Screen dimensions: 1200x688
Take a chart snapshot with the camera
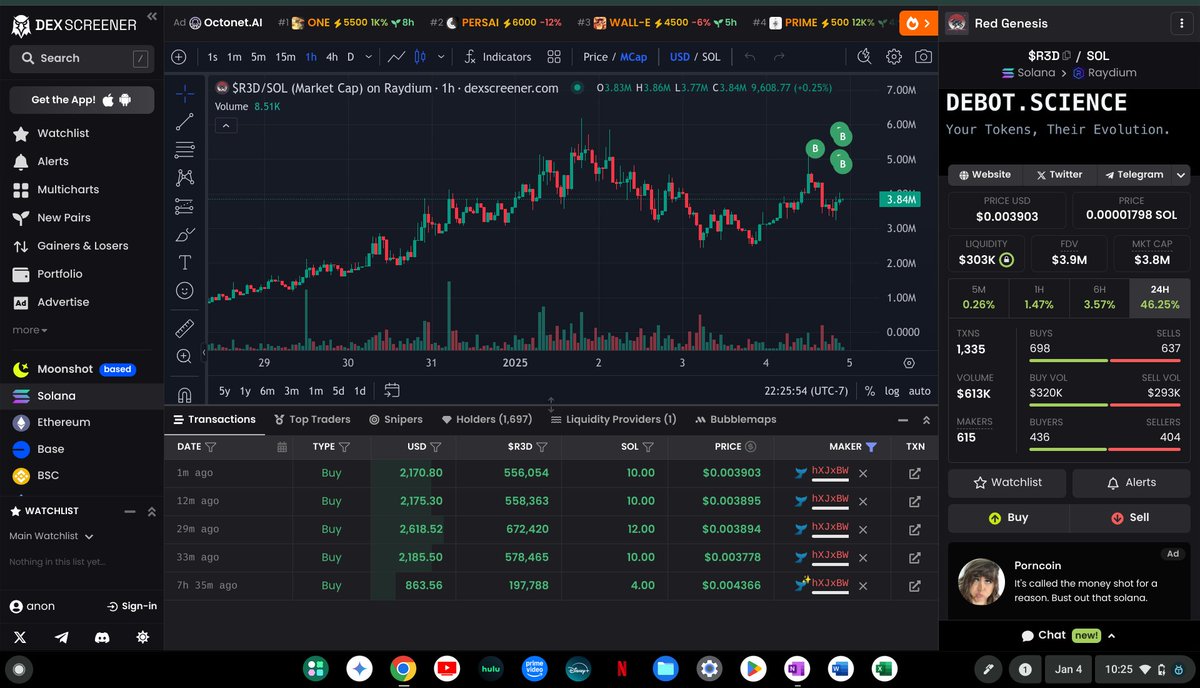click(923, 57)
